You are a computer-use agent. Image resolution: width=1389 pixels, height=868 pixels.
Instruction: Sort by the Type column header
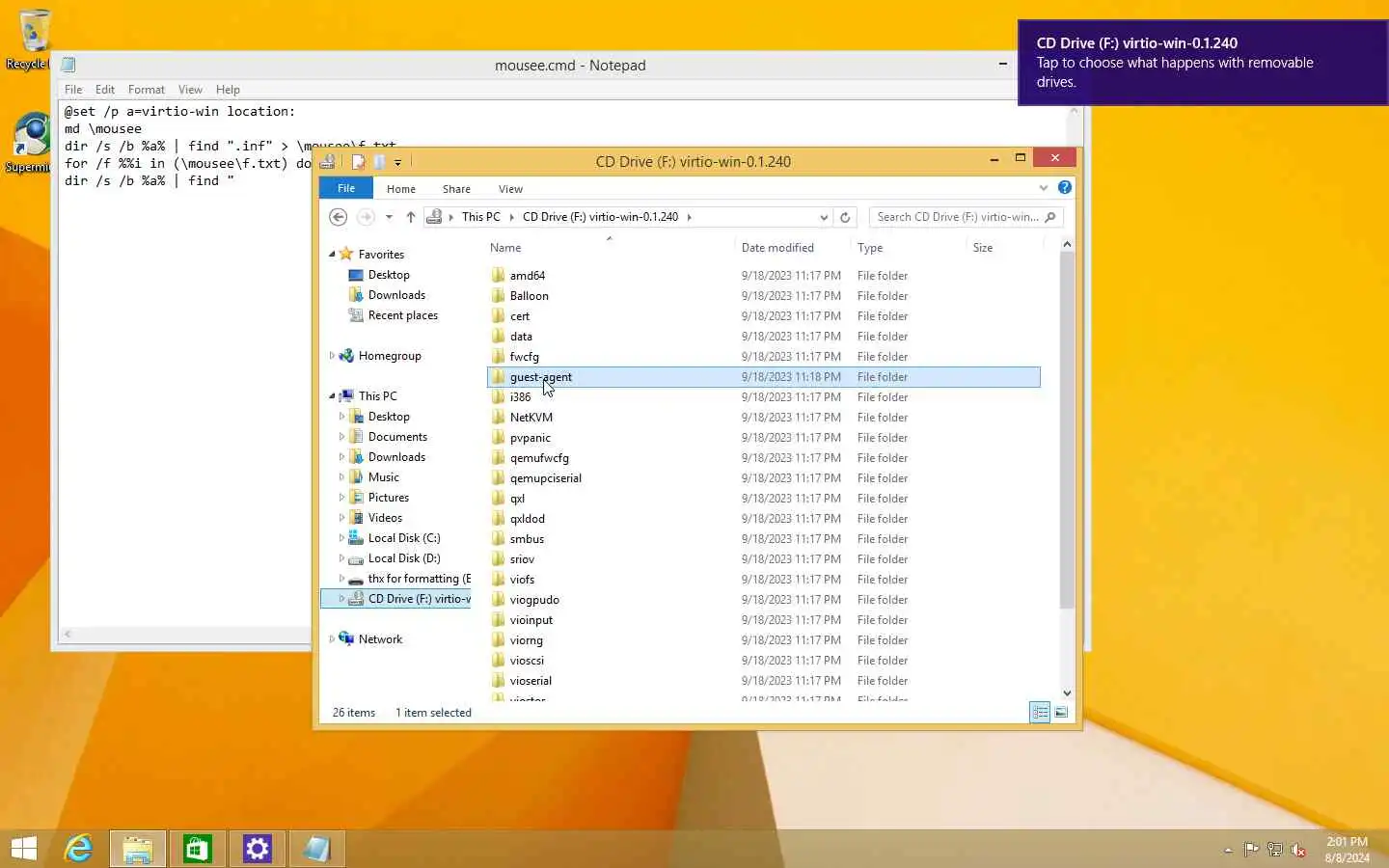pyautogui.click(x=909, y=248)
